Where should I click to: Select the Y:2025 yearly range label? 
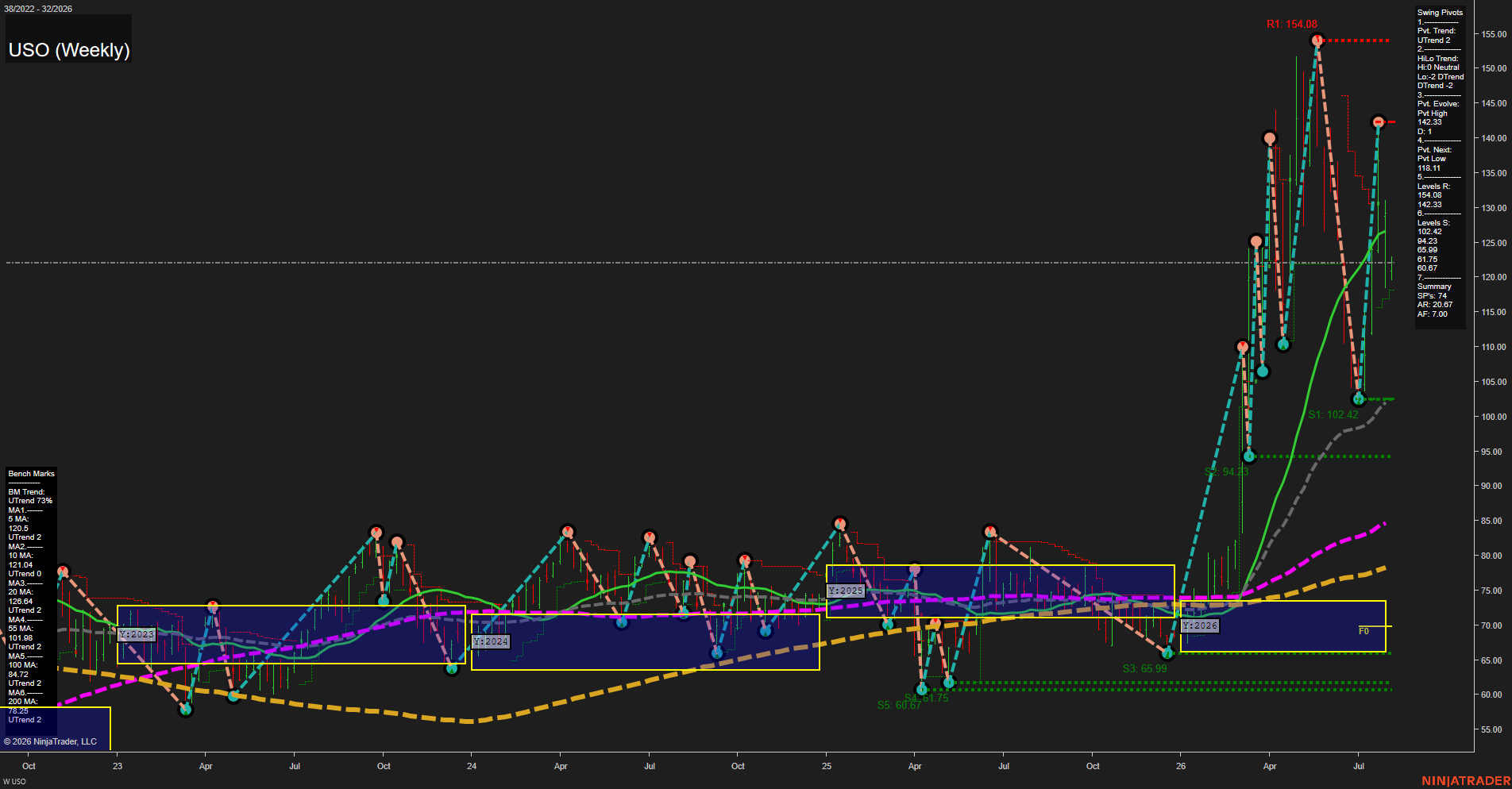tap(846, 591)
